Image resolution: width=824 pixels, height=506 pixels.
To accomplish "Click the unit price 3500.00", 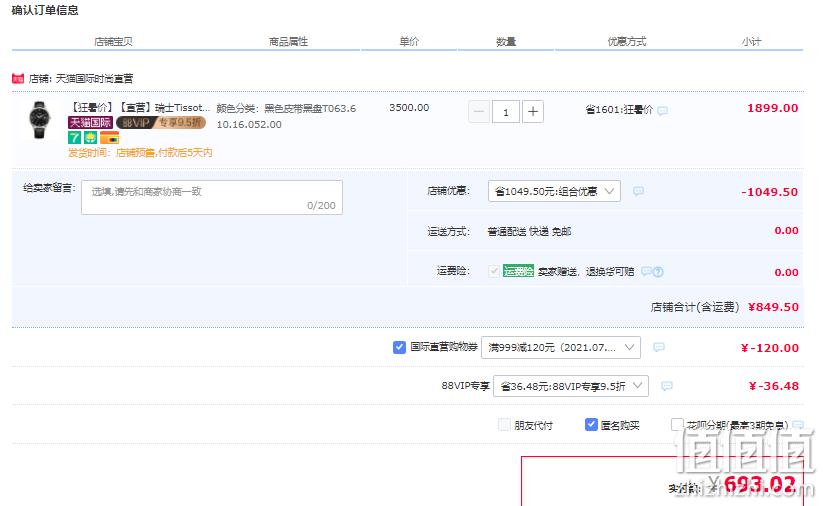I will pos(409,108).
